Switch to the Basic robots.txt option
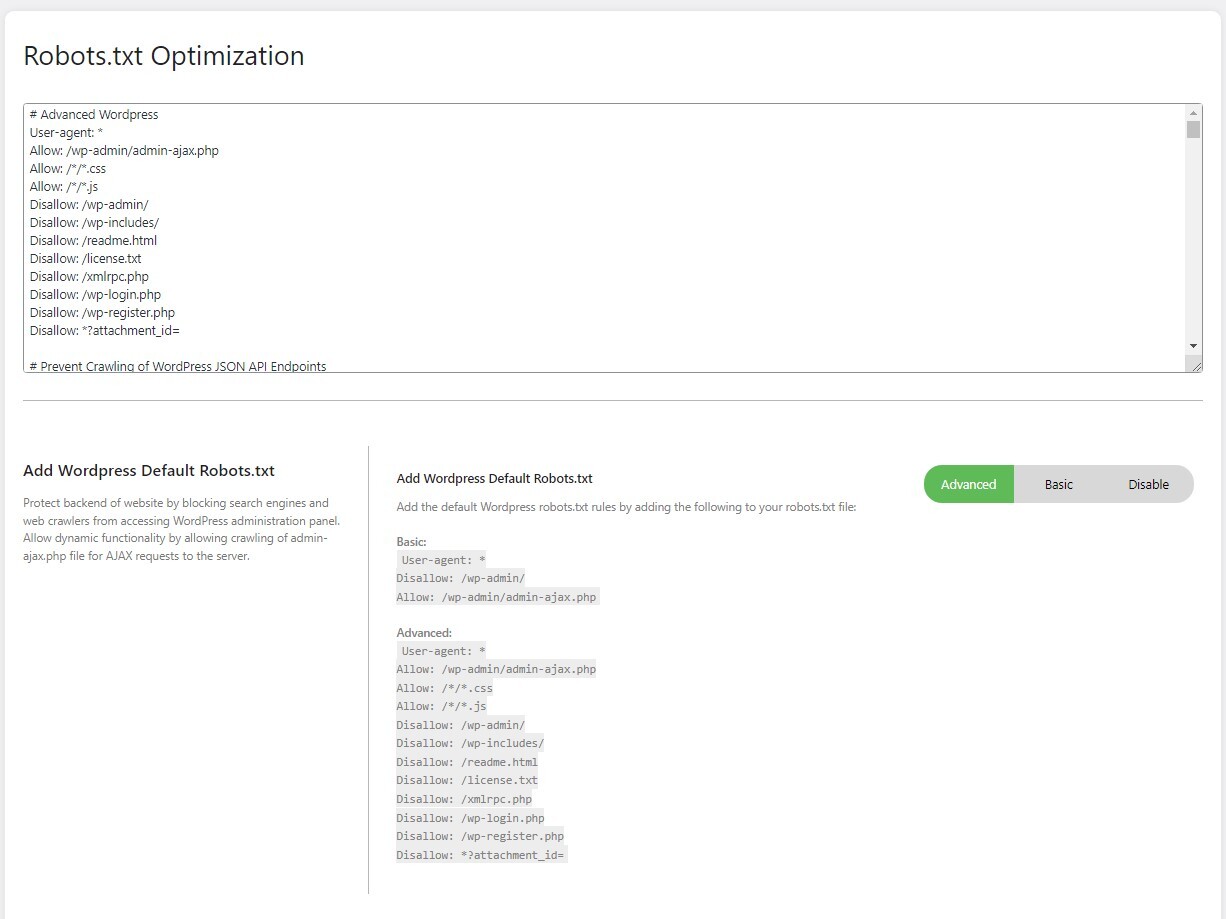The image size is (1226, 919). tap(1058, 484)
